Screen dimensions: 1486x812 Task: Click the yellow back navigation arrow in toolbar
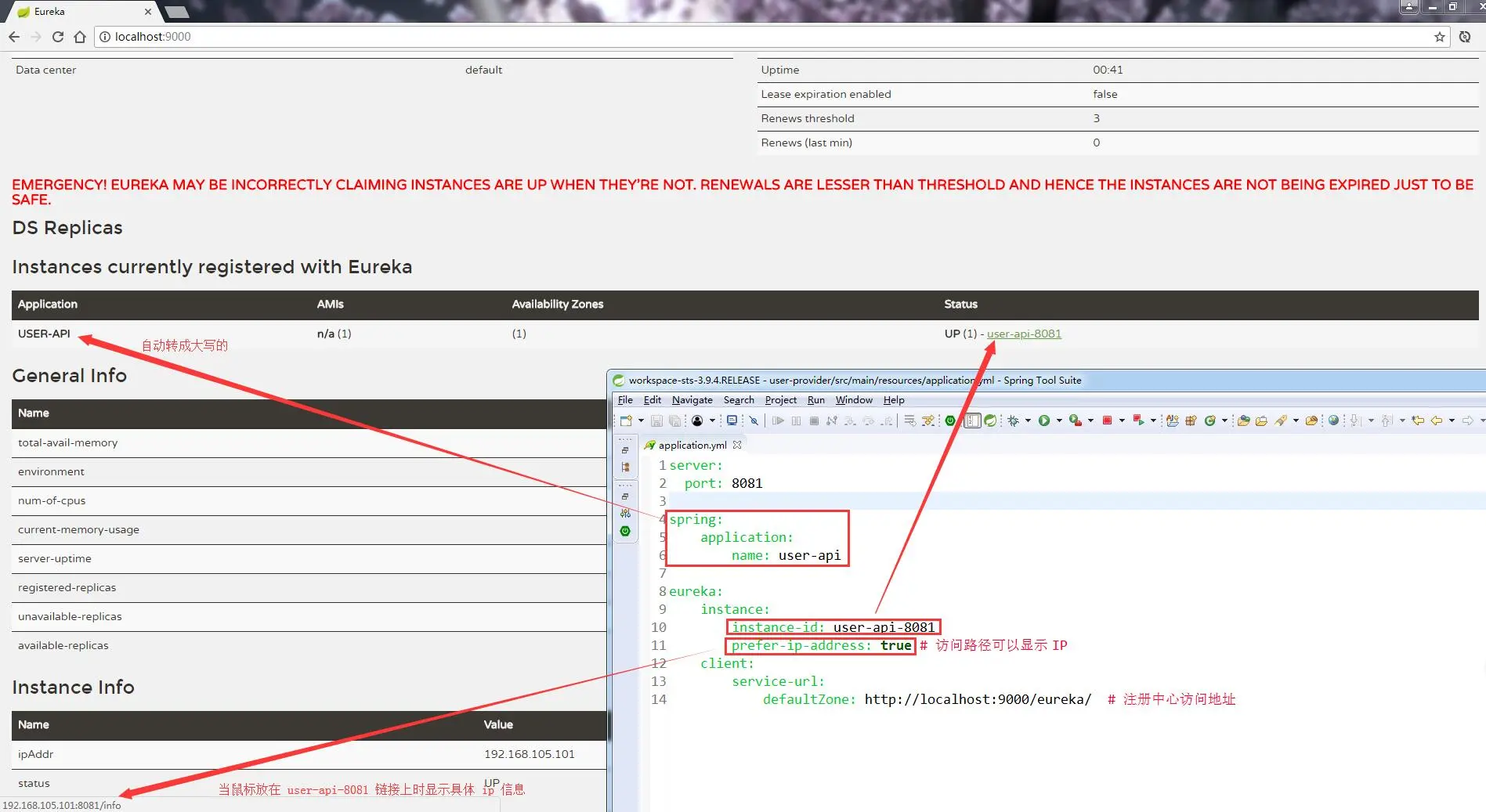click(1436, 420)
